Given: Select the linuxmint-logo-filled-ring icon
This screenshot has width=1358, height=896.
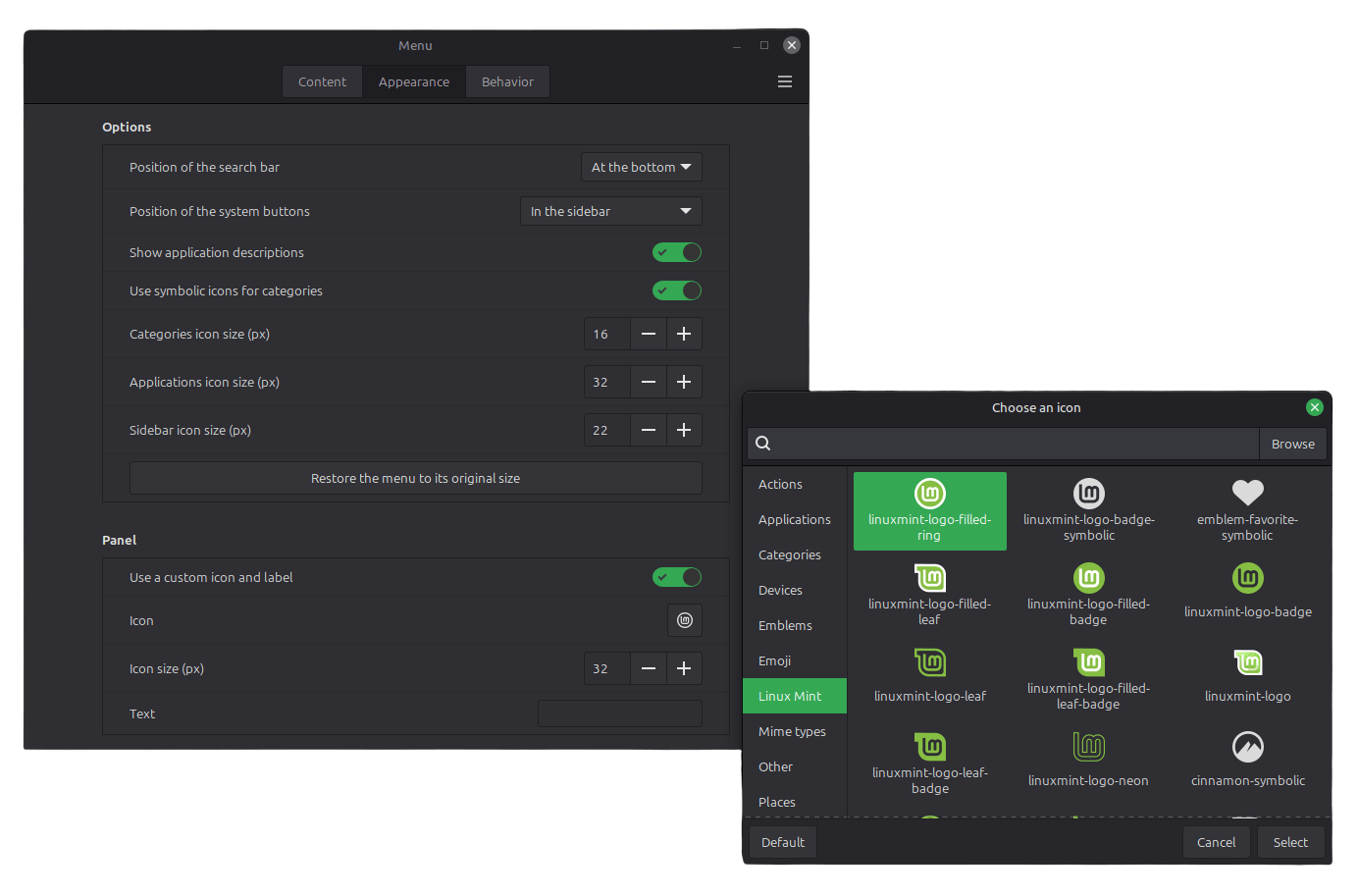Looking at the screenshot, I should 929,510.
